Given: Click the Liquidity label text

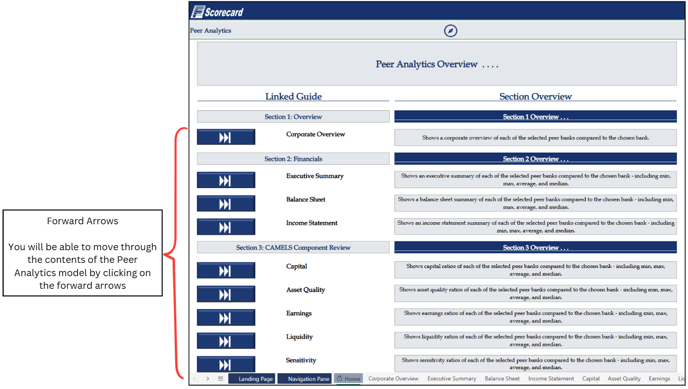Looking at the screenshot, I should (x=299, y=337).
